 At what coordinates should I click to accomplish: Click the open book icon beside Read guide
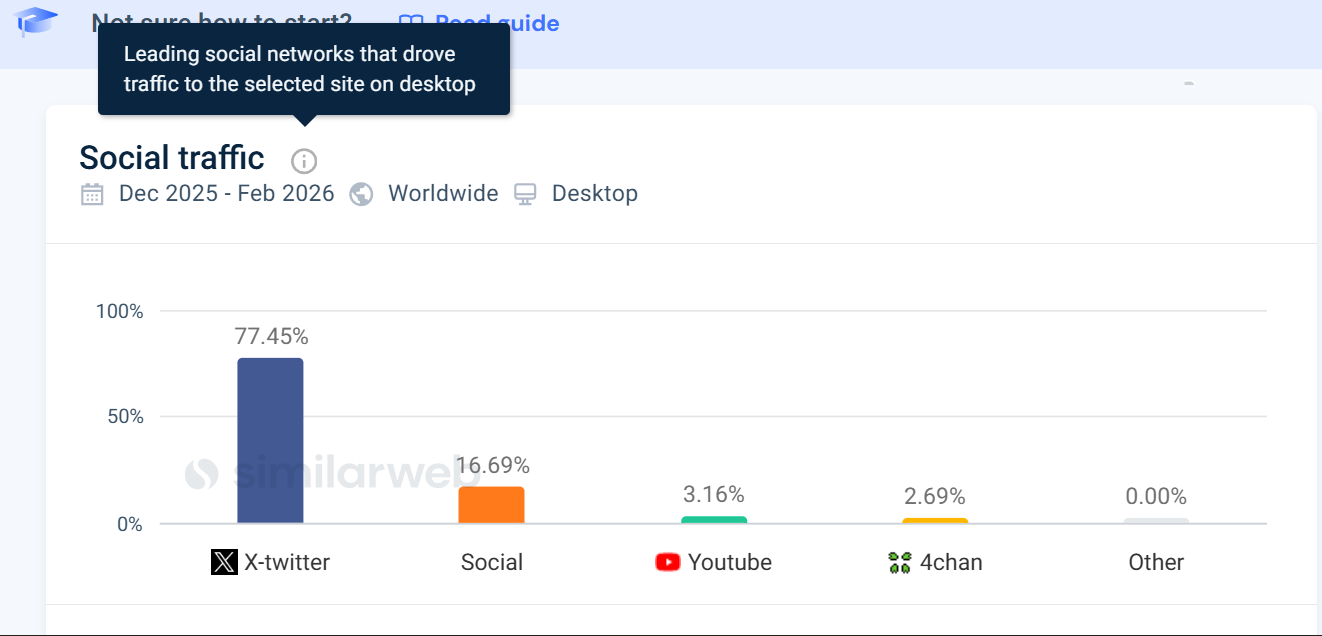(411, 22)
